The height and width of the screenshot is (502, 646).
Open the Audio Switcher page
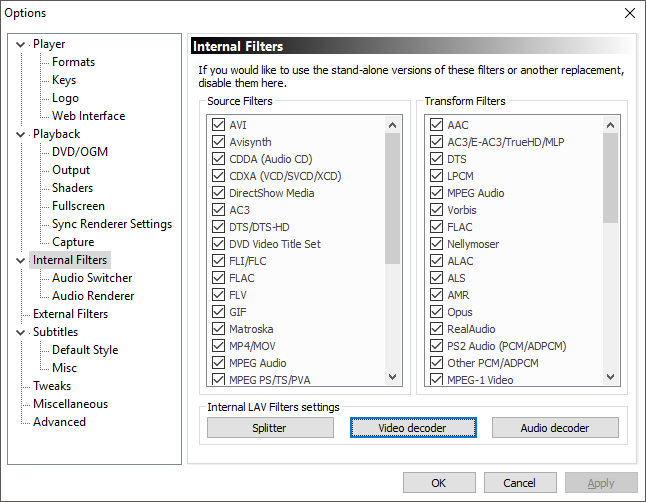[x=92, y=278]
